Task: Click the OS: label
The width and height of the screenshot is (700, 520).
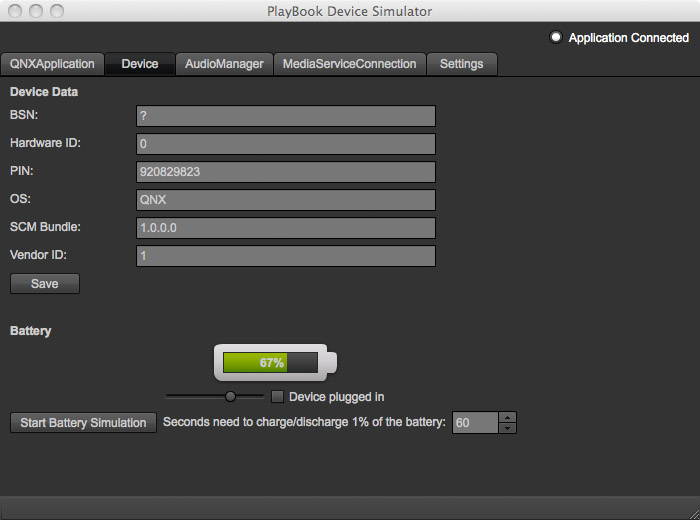Action: (x=20, y=199)
